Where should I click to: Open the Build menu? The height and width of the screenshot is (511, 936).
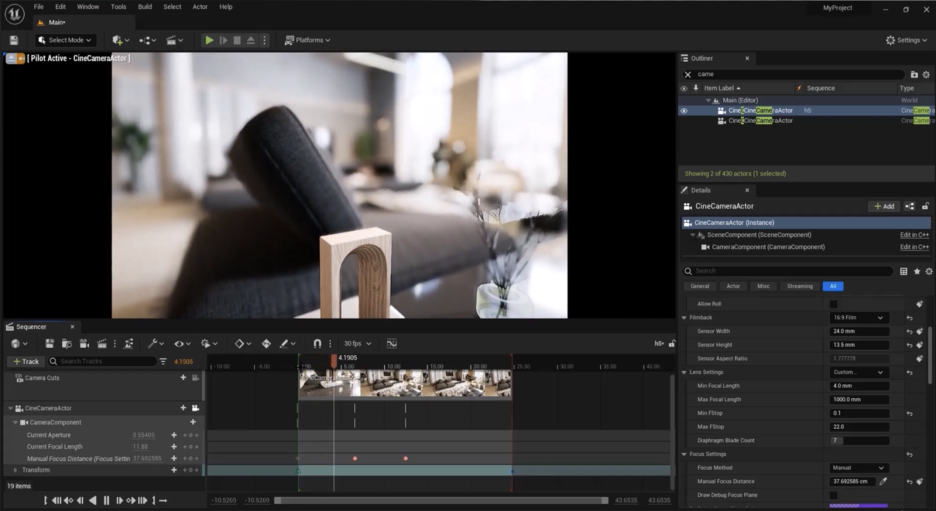point(145,7)
